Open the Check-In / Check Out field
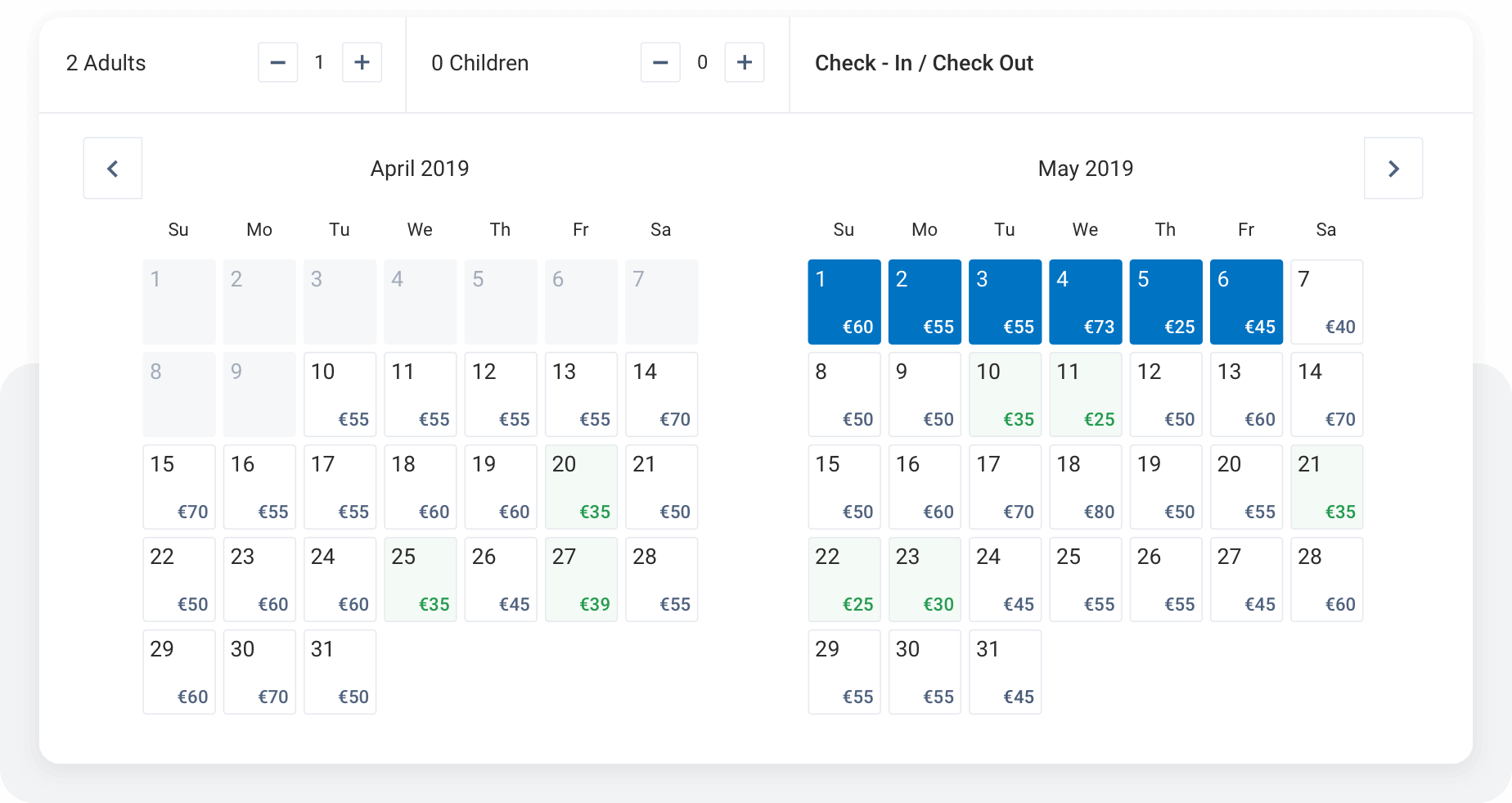The width and height of the screenshot is (1512, 803). coord(924,62)
